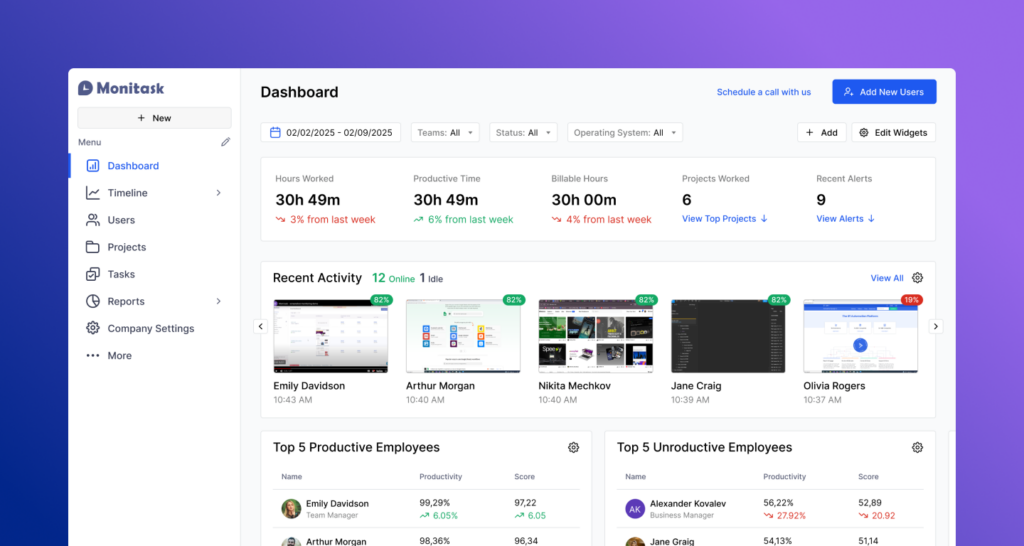This screenshot has width=1024, height=546.
Task: Open Nikita Mechkov's screenshot thumbnail
Action: click(596, 336)
